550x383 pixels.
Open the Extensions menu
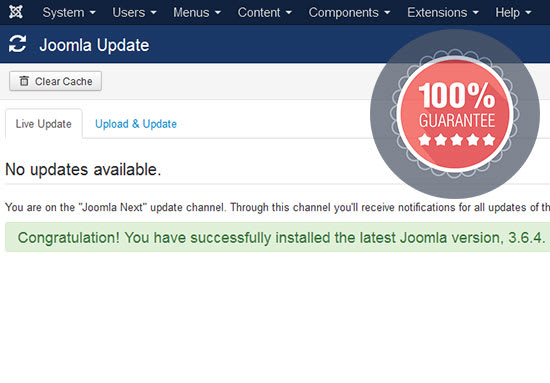pyautogui.click(x=443, y=13)
